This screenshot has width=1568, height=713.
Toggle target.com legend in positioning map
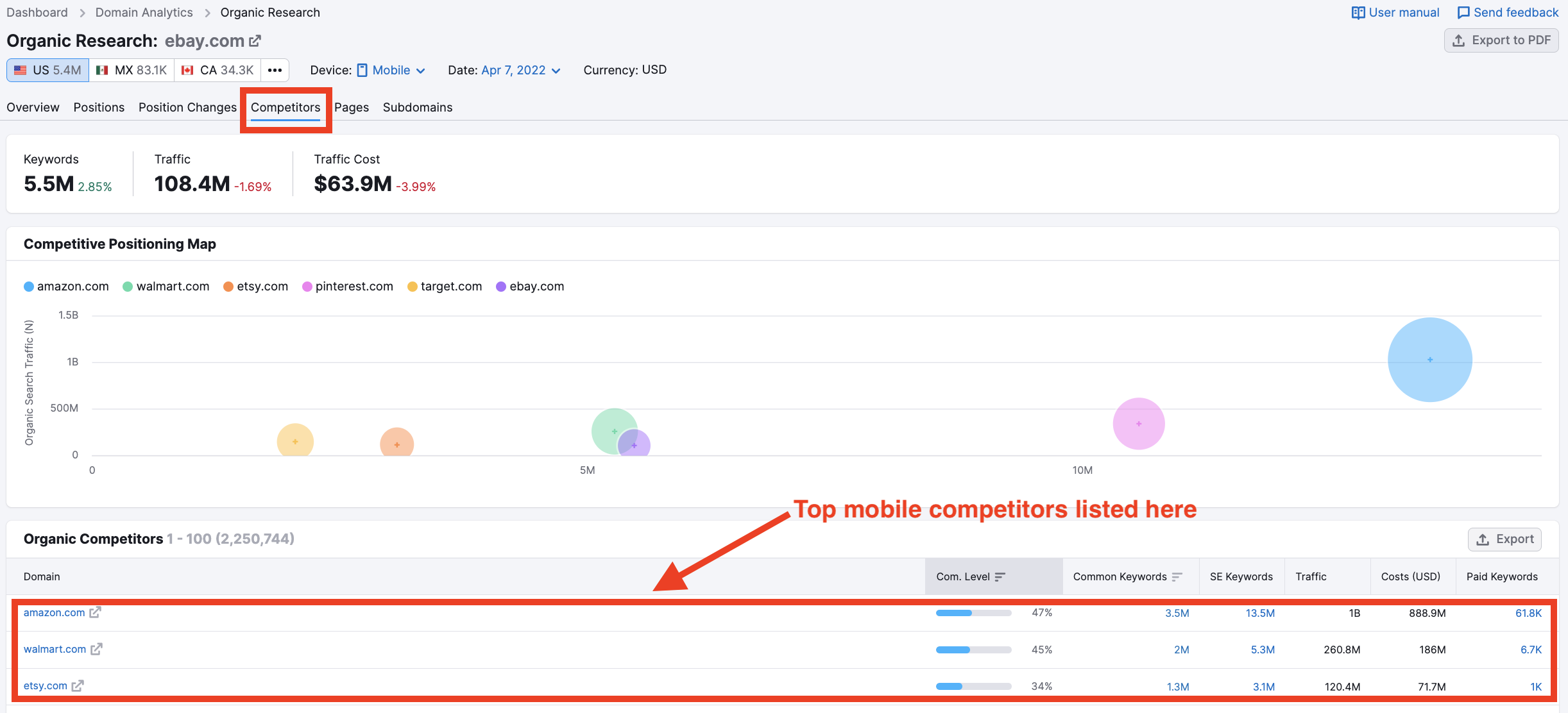pyautogui.click(x=445, y=286)
